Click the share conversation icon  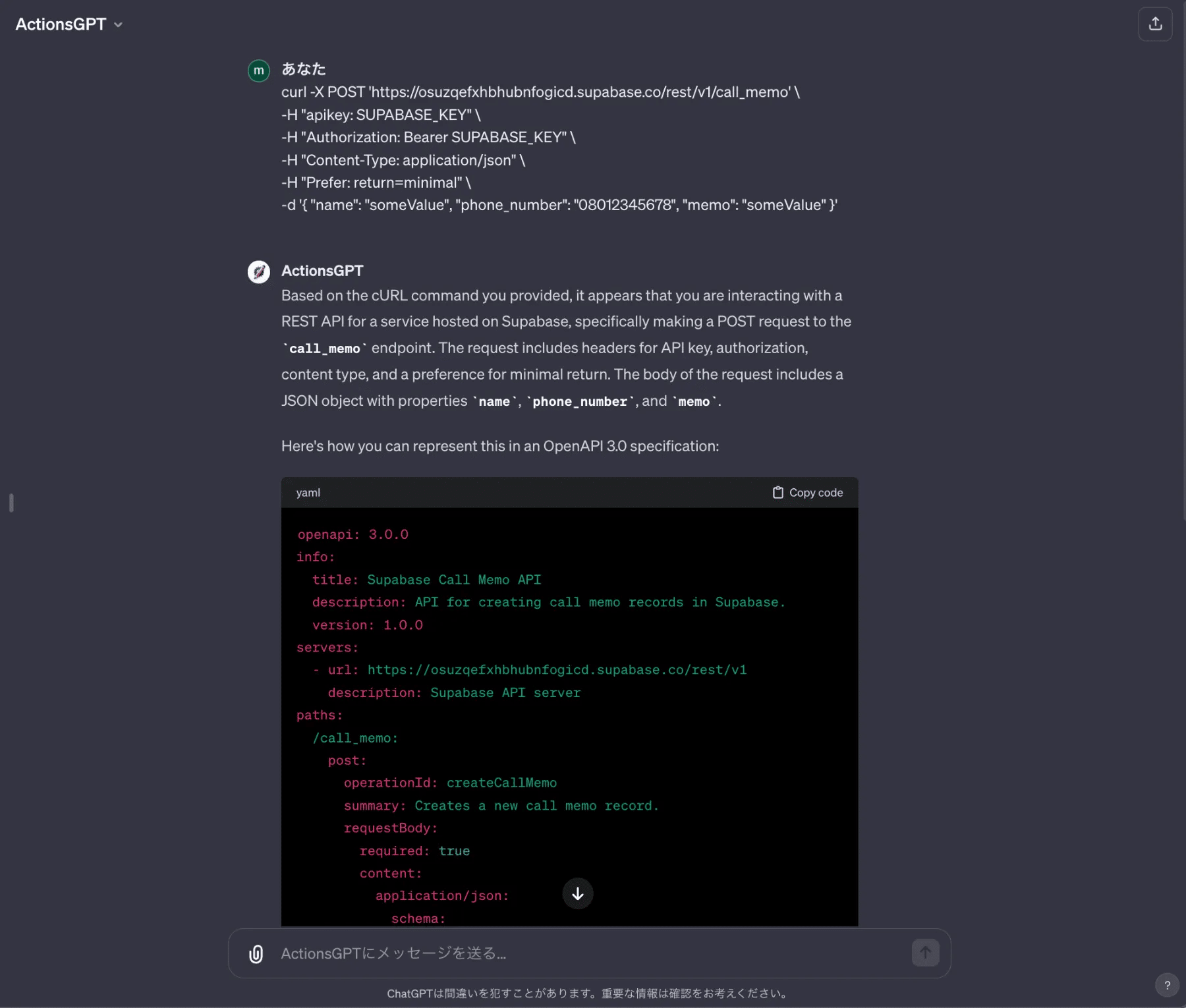(x=1155, y=24)
